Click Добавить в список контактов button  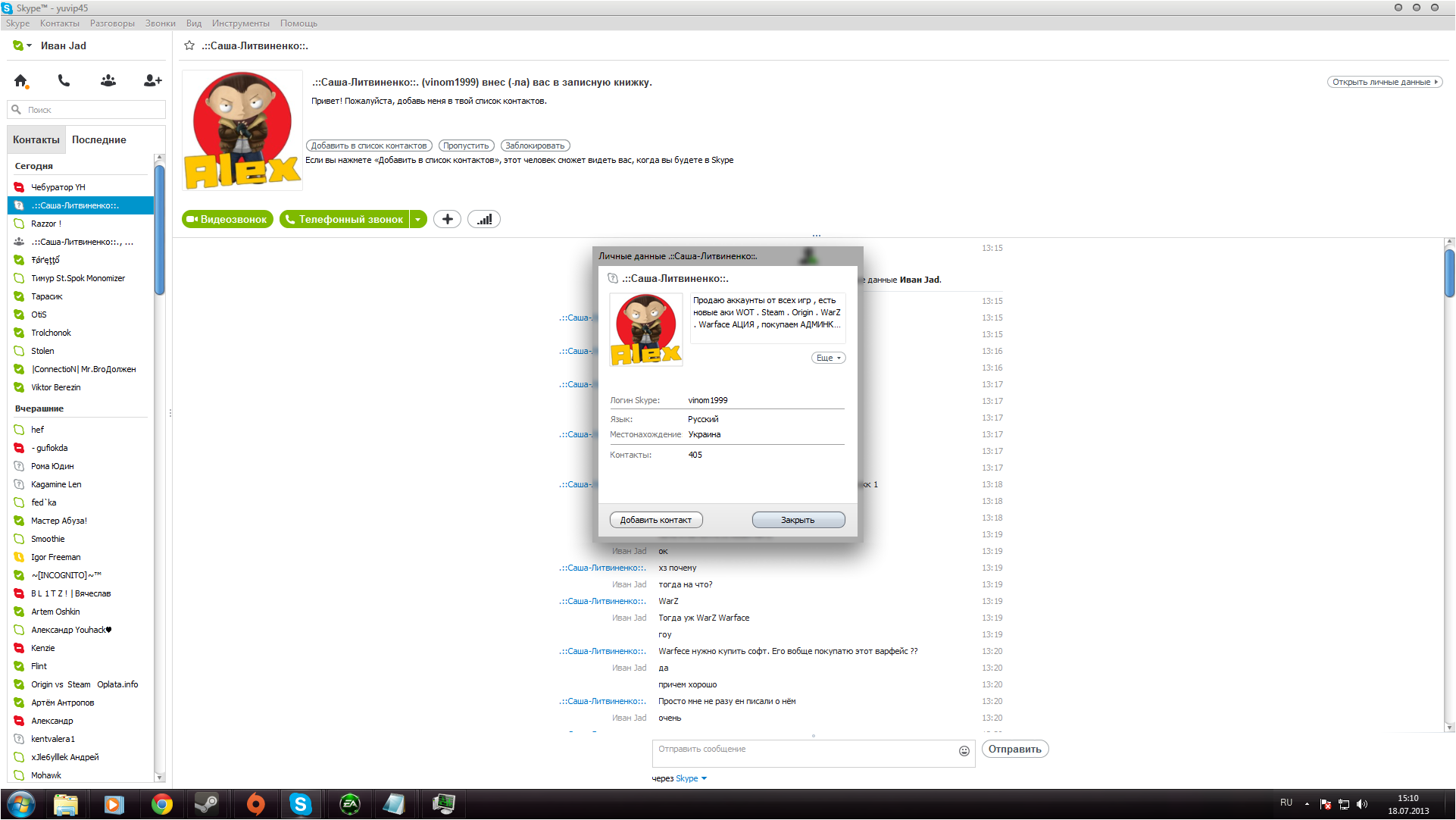click(369, 146)
